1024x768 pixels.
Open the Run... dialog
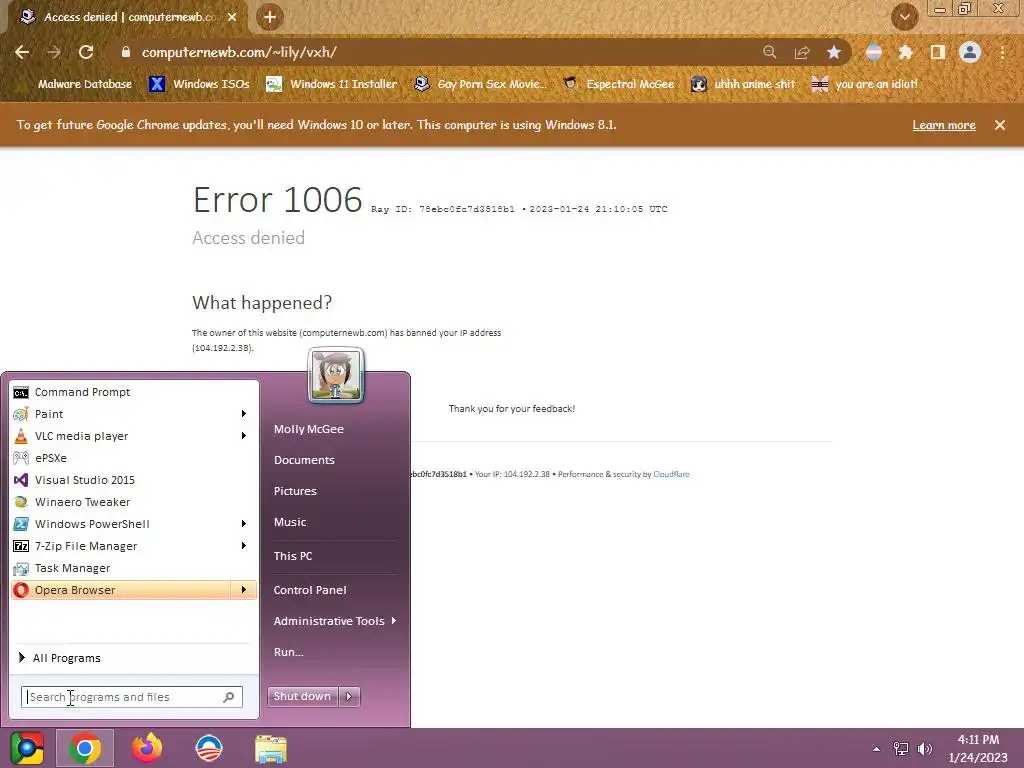(289, 652)
